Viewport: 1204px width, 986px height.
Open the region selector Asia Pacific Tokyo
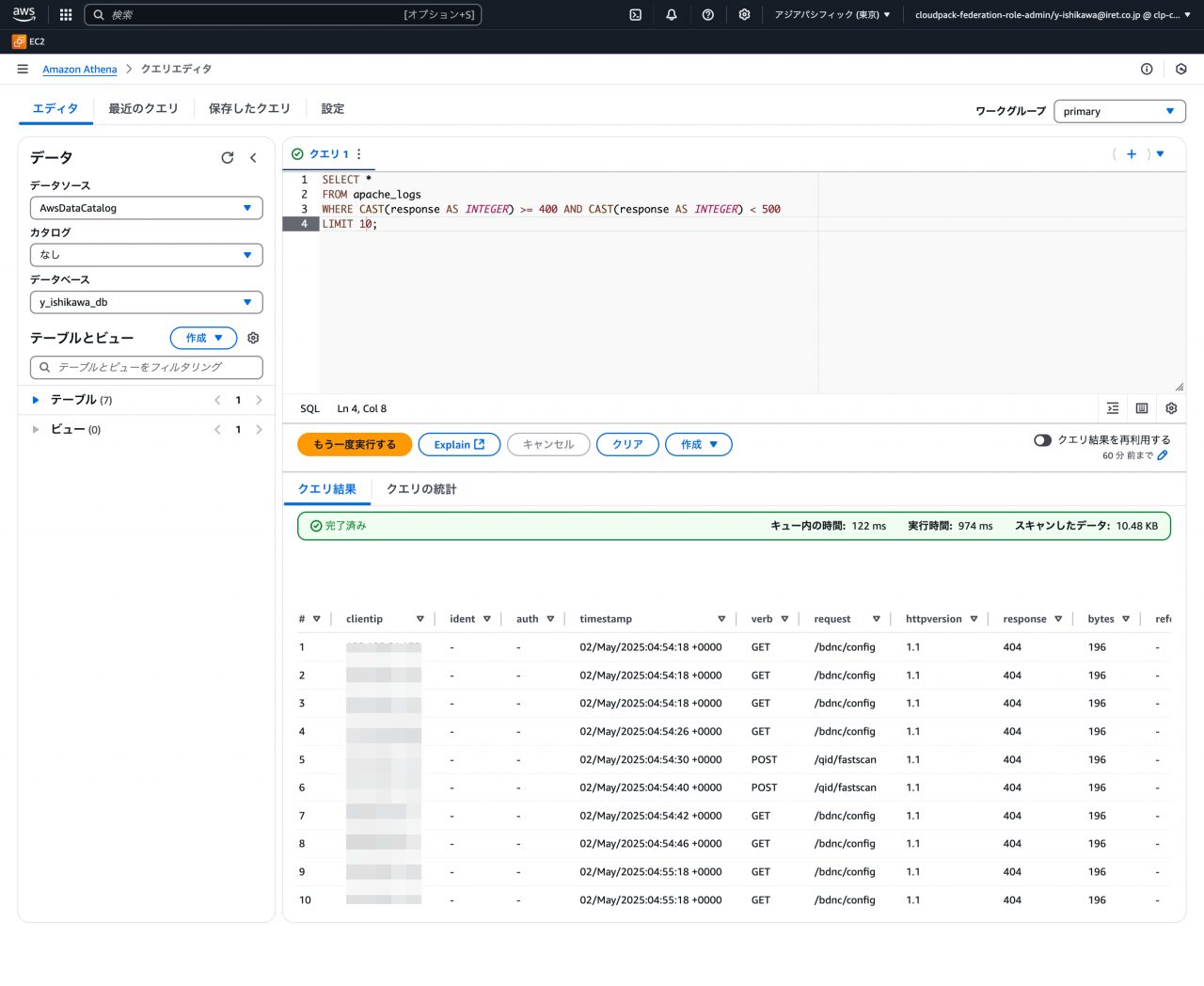coord(832,14)
